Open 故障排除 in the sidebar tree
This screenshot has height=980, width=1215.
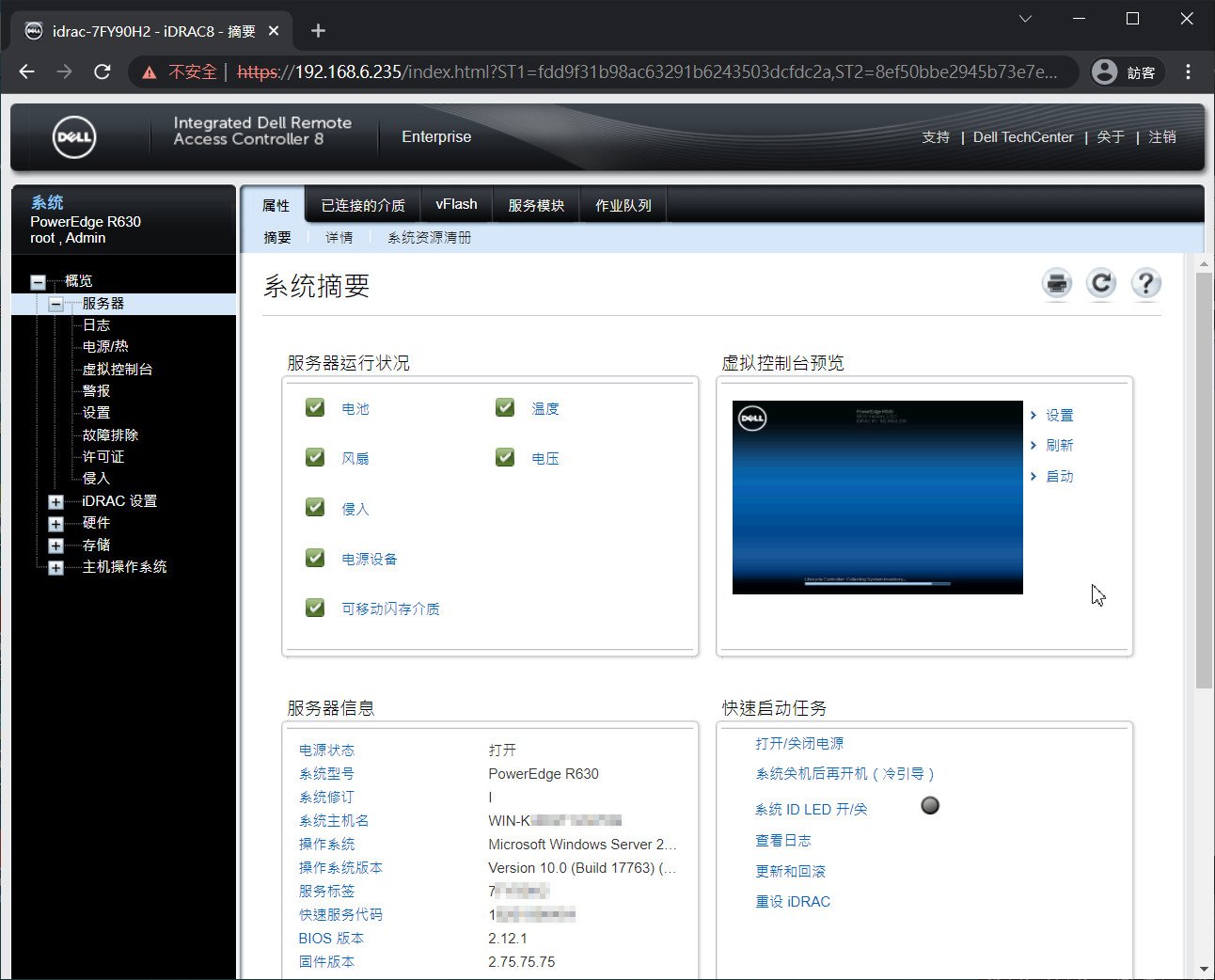[110, 435]
